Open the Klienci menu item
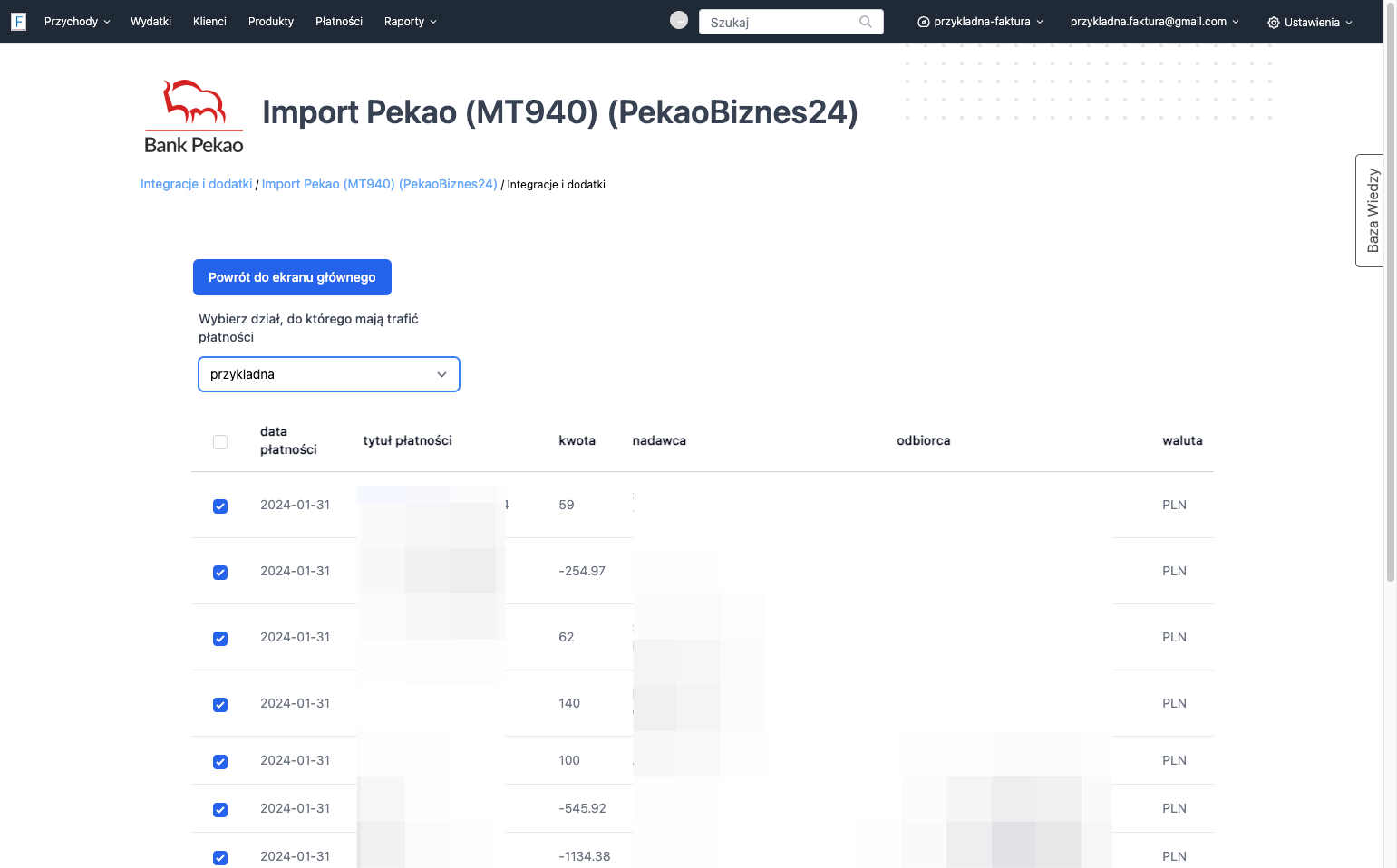This screenshot has width=1397, height=868. point(209,22)
